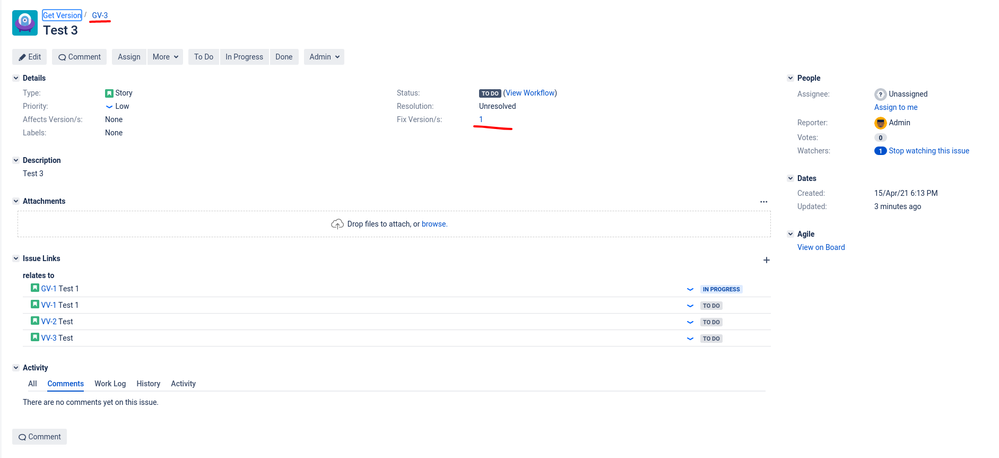This screenshot has width=999, height=458.
Task: Open the Get Version project breadcrumb link
Action: (x=62, y=15)
